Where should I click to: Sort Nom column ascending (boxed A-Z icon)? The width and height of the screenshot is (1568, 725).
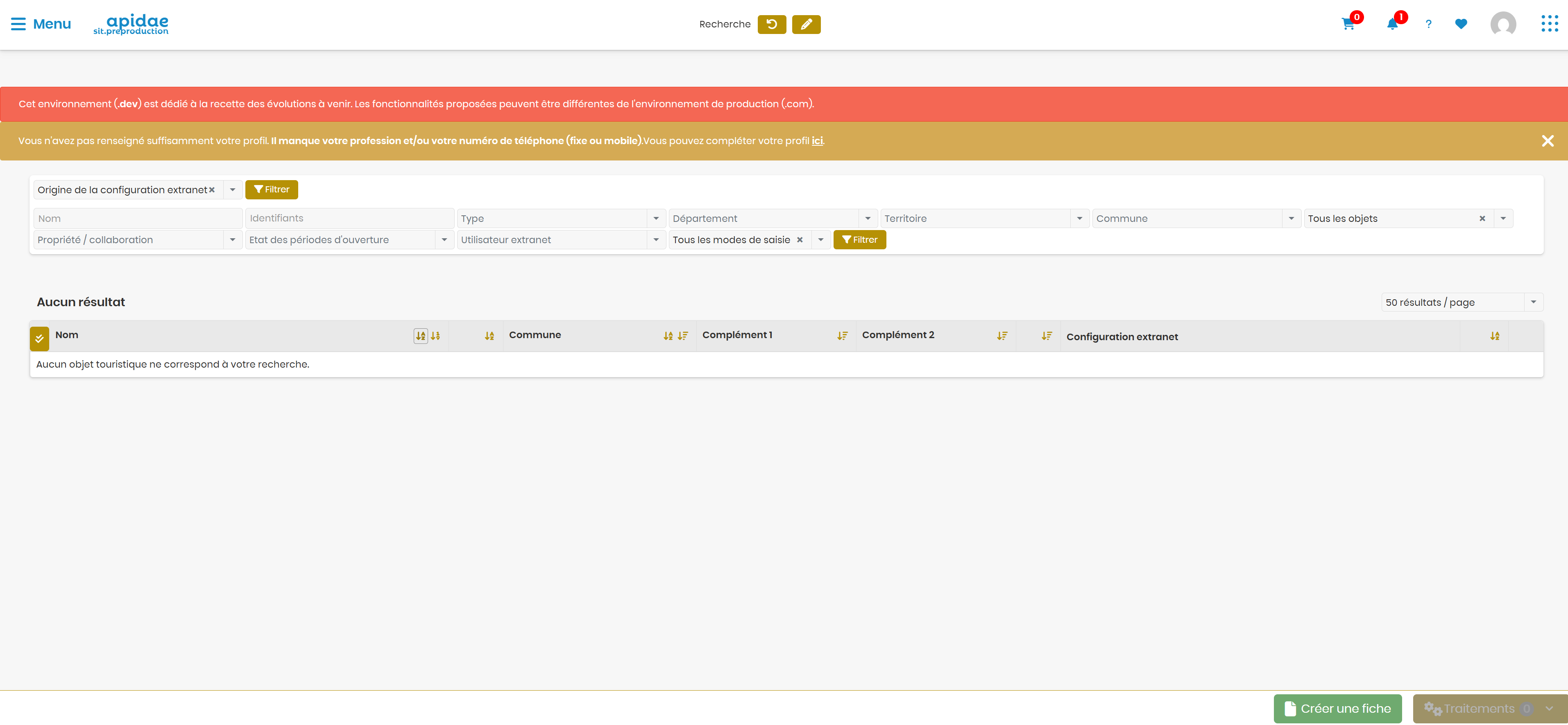click(421, 336)
